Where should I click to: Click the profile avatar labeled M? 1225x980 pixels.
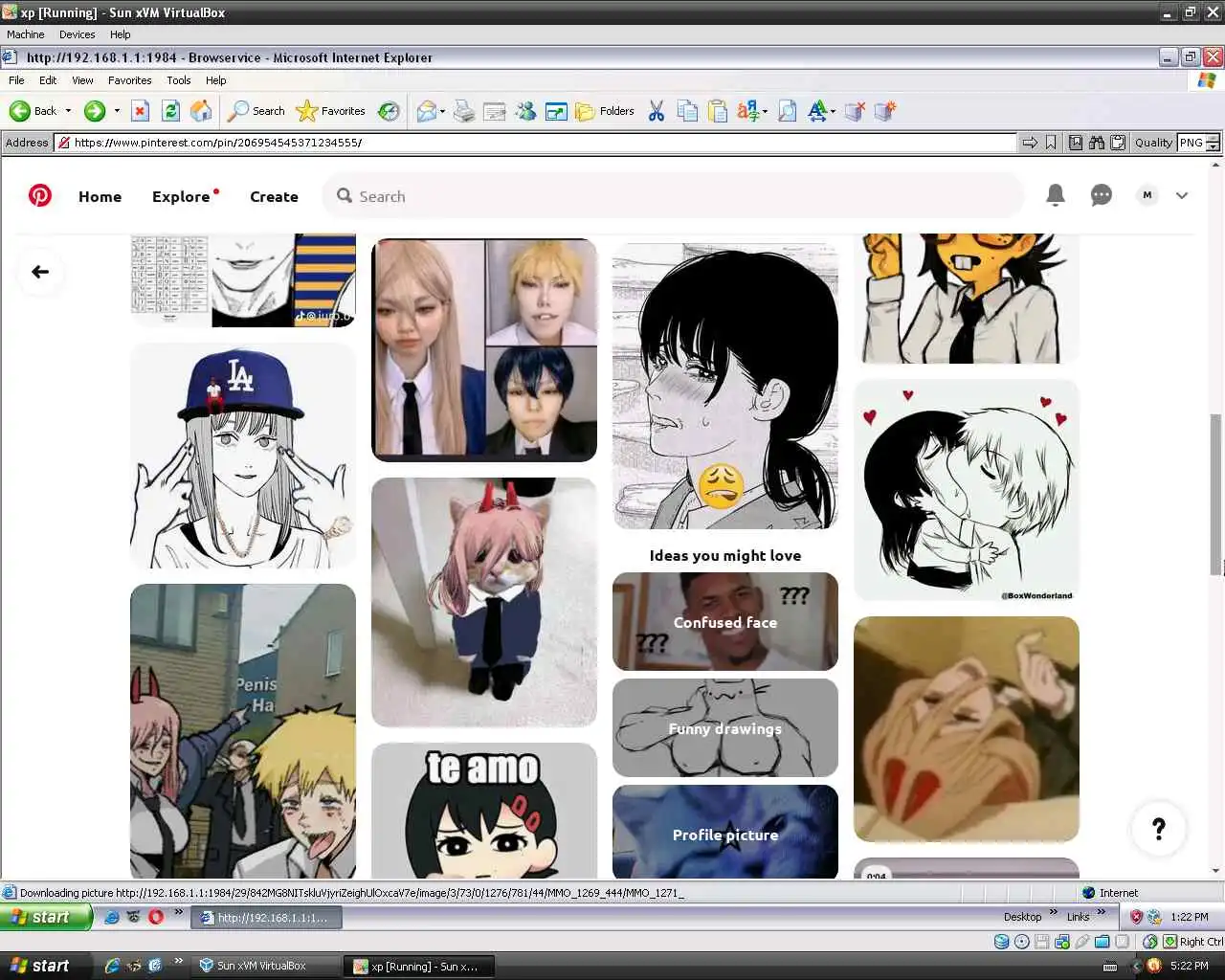click(x=1147, y=195)
